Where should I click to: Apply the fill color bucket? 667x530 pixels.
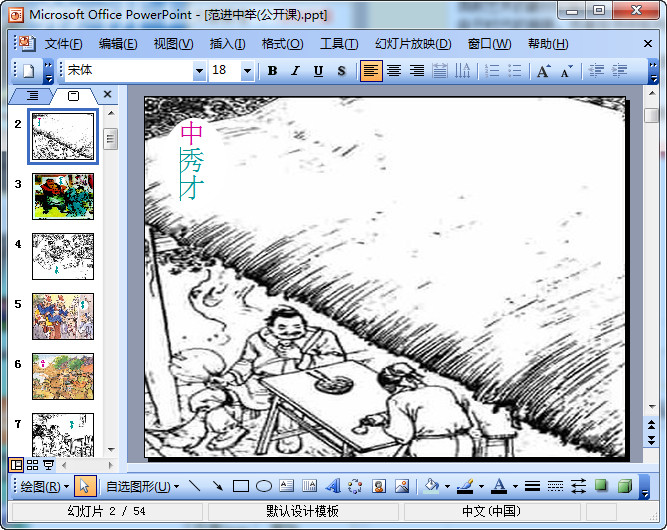[x=431, y=486]
